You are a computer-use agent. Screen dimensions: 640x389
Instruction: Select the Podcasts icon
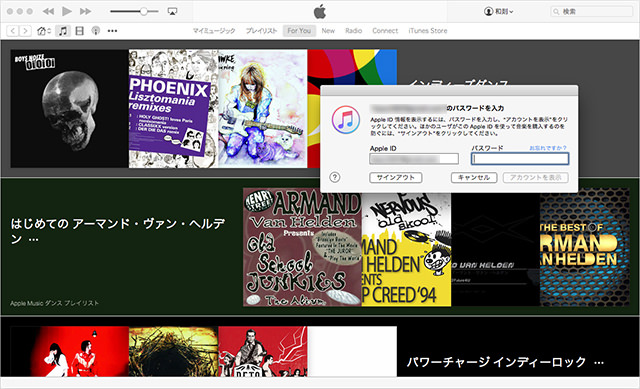click(x=96, y=31)
